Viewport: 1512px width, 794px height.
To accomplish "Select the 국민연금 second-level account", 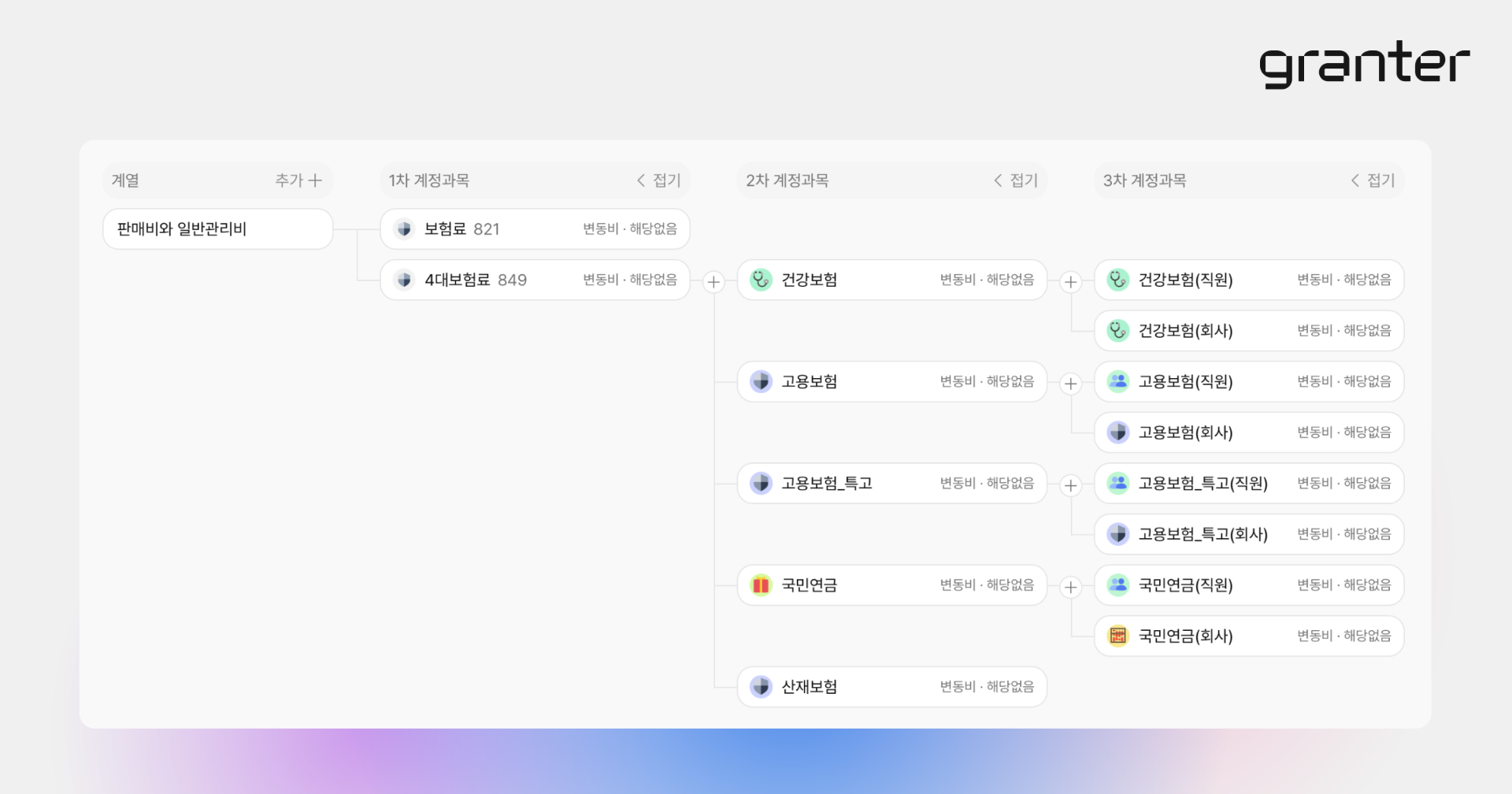I will [892, 585].
